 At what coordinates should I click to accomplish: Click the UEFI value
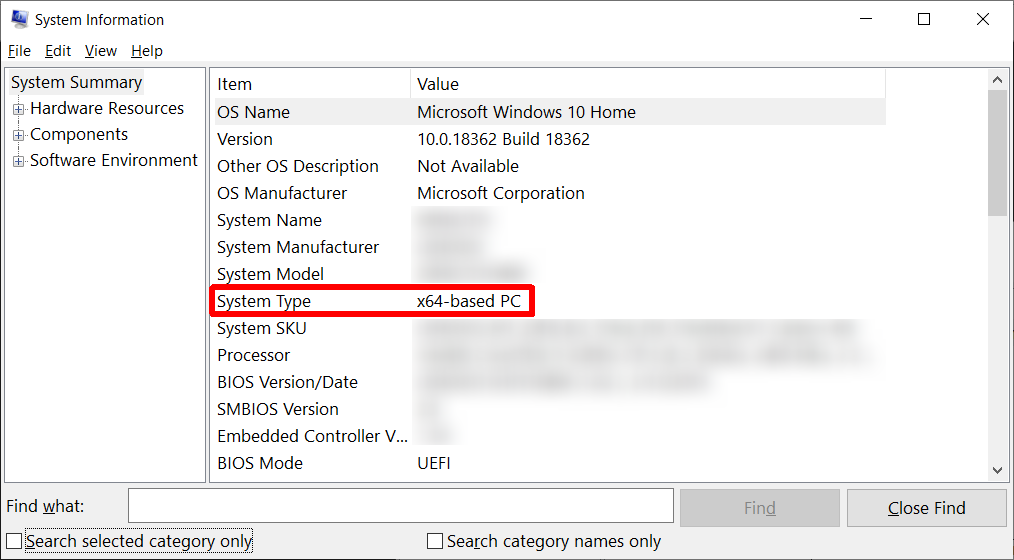(x=434, y=464)
